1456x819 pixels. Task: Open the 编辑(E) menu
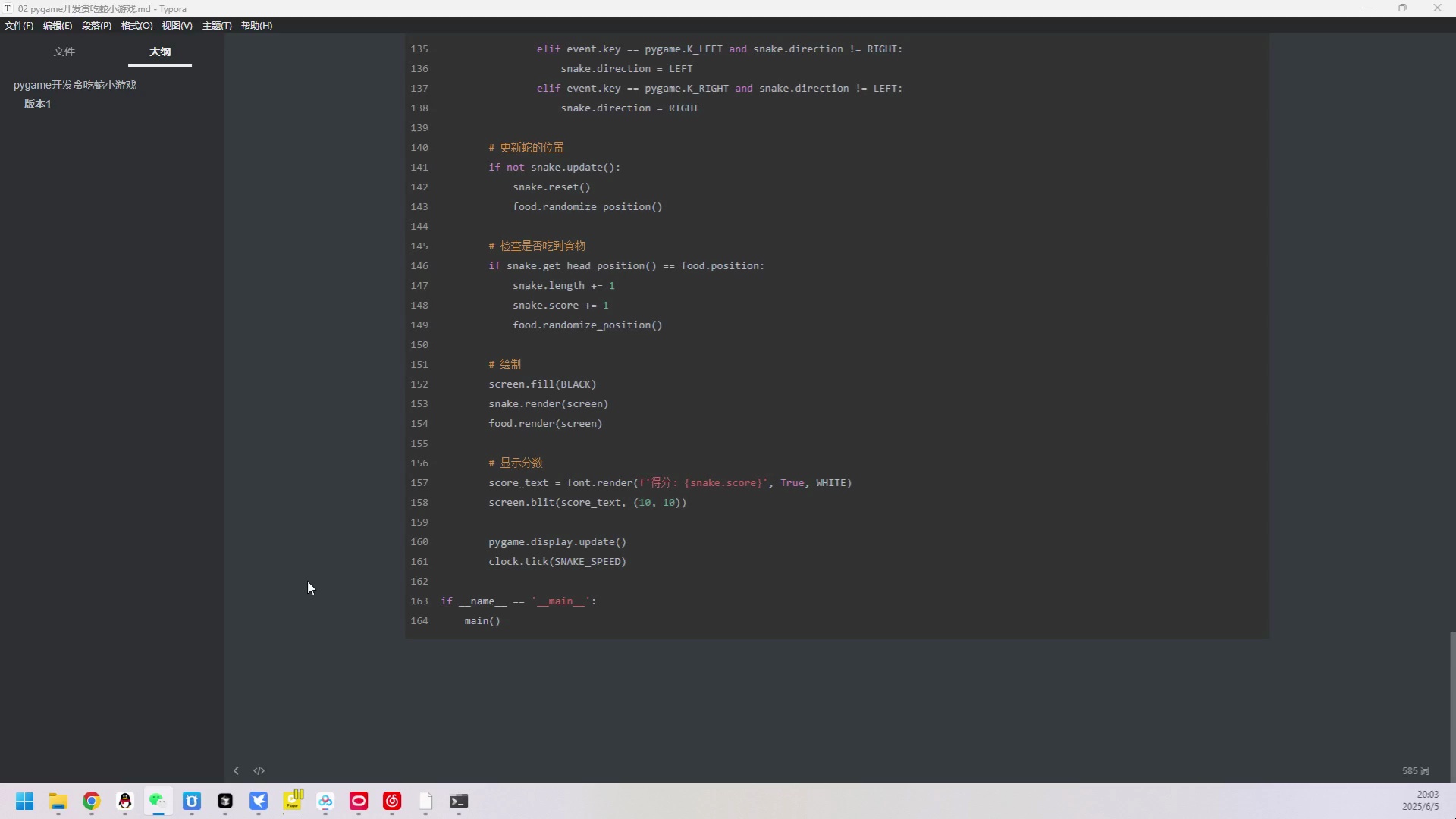click(58, 25)
